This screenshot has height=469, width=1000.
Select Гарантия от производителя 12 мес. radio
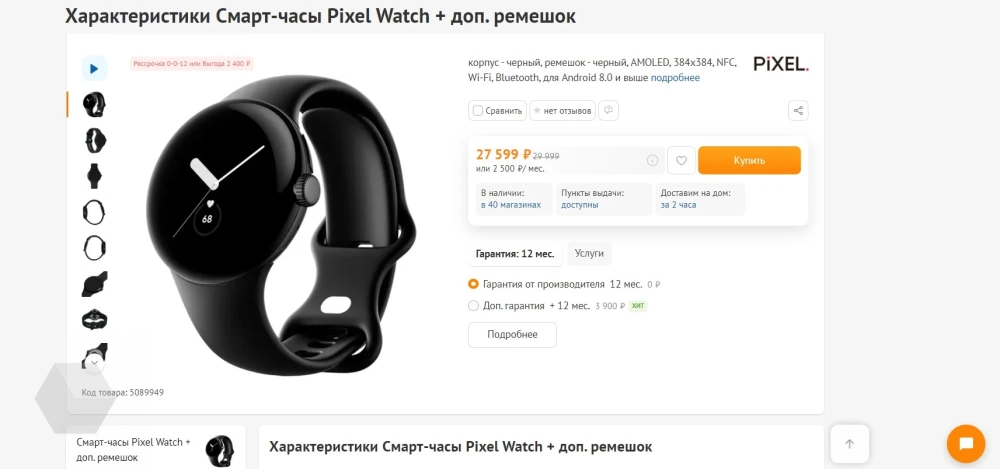473,284
